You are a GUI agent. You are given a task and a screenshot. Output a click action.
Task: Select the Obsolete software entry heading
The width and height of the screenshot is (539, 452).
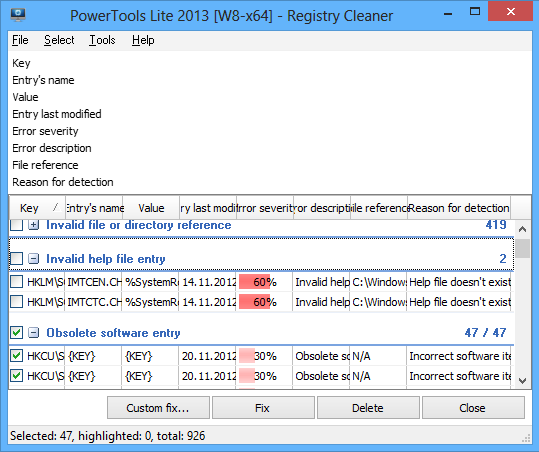tap(113, 333)
